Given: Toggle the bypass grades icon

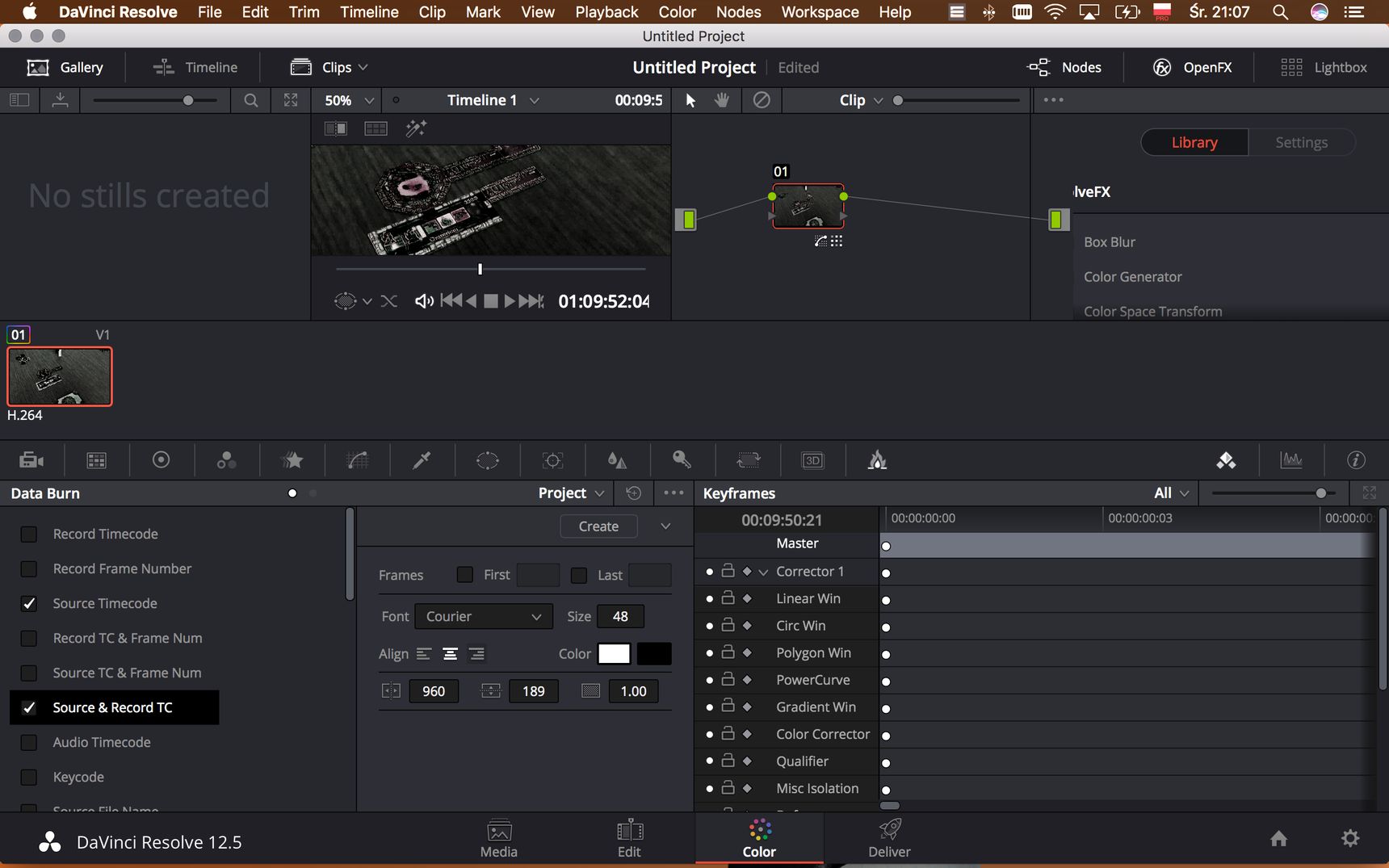Looking at the screenshot, I should 762,100.
